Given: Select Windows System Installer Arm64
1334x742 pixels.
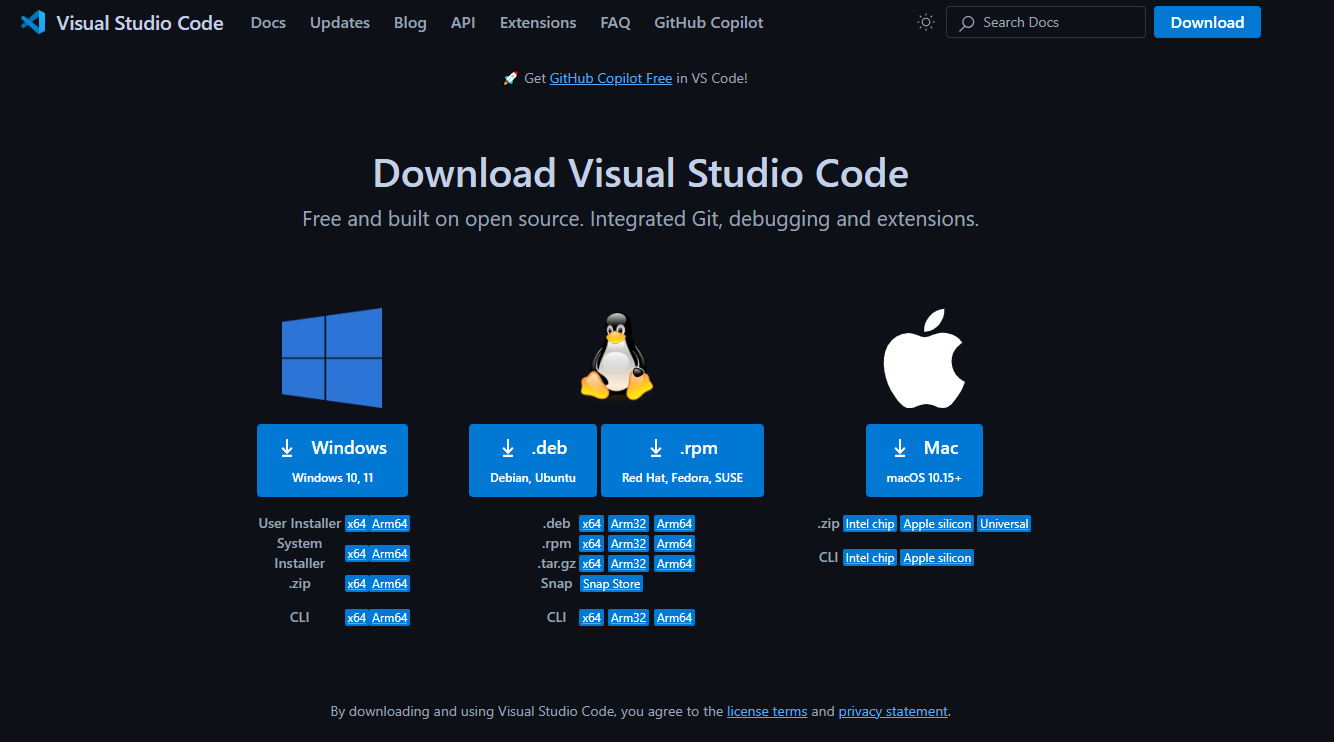Looking at the screenshot, I should point(390,554).
